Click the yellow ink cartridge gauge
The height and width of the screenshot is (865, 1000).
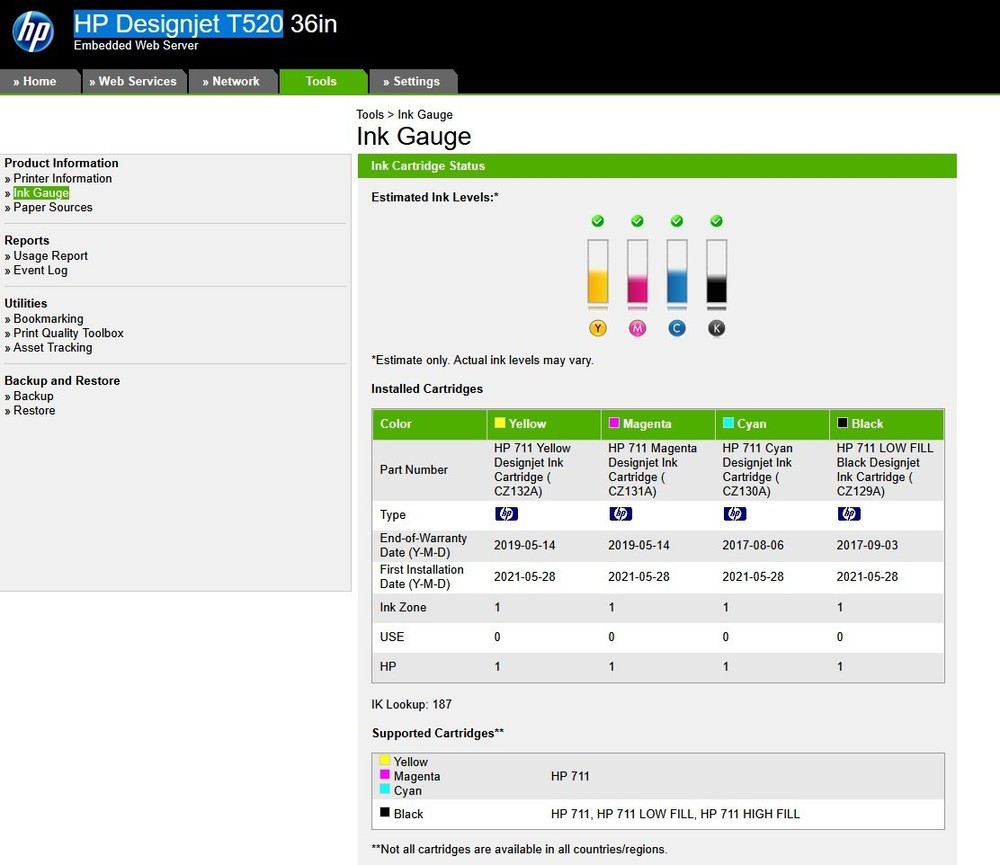[x=597, y=273]
